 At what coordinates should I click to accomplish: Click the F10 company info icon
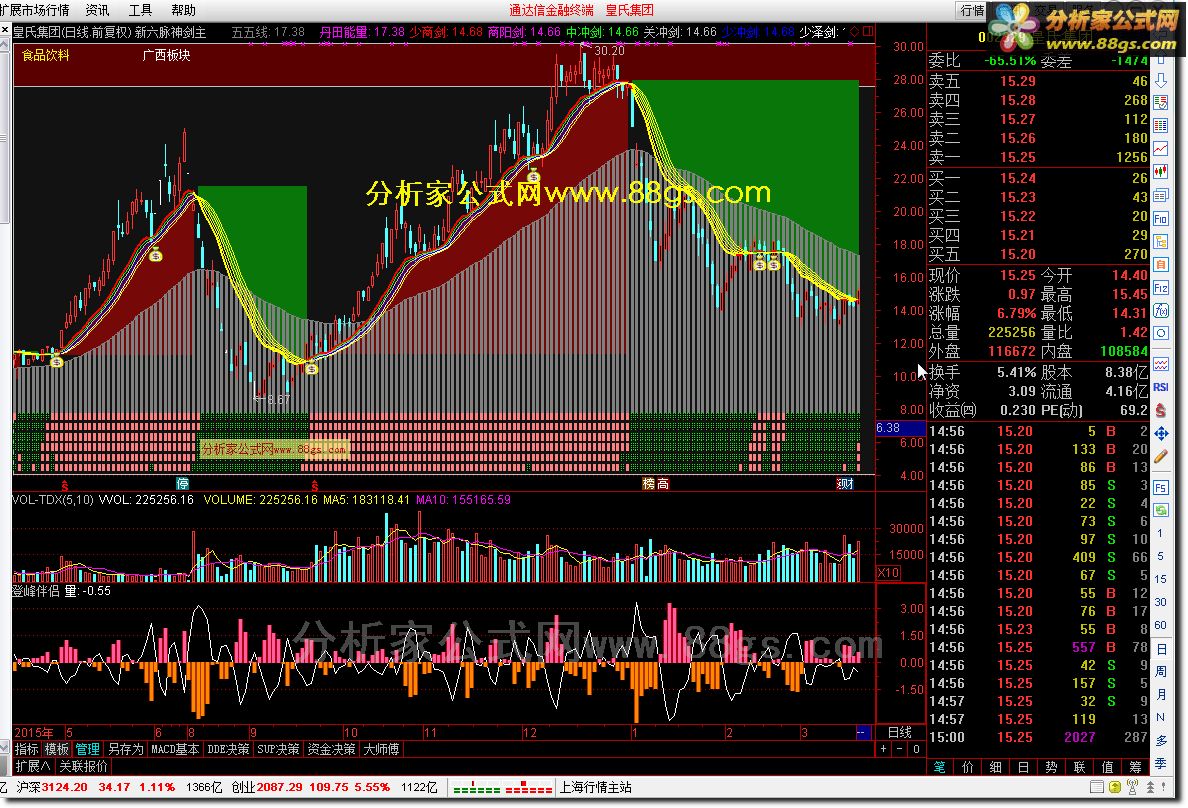point(1160,218)
